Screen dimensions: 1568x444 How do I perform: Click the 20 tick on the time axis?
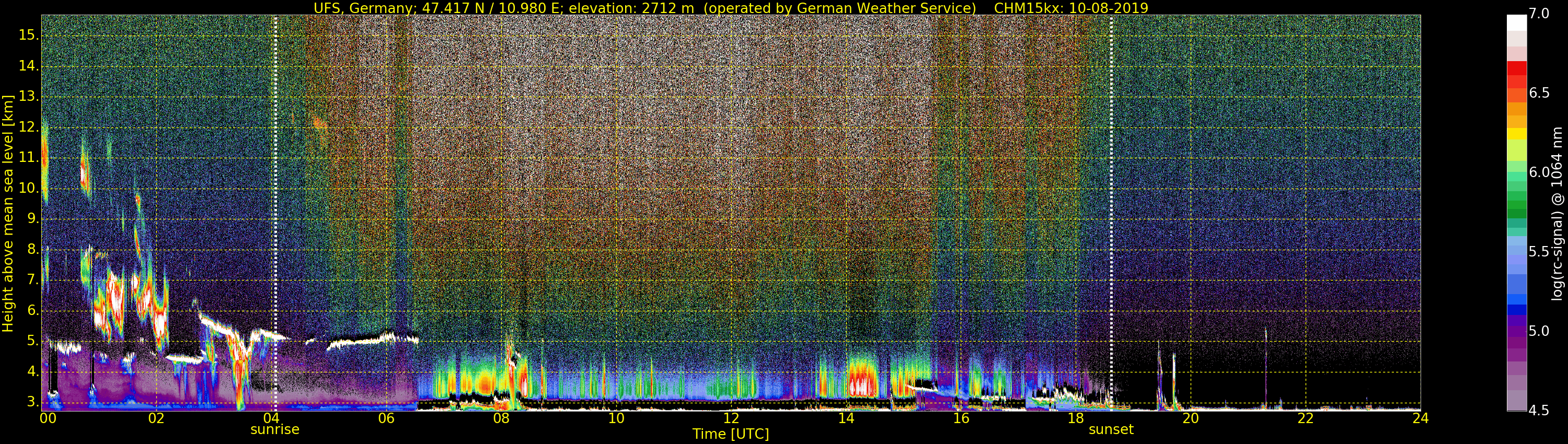(1190, 418)
